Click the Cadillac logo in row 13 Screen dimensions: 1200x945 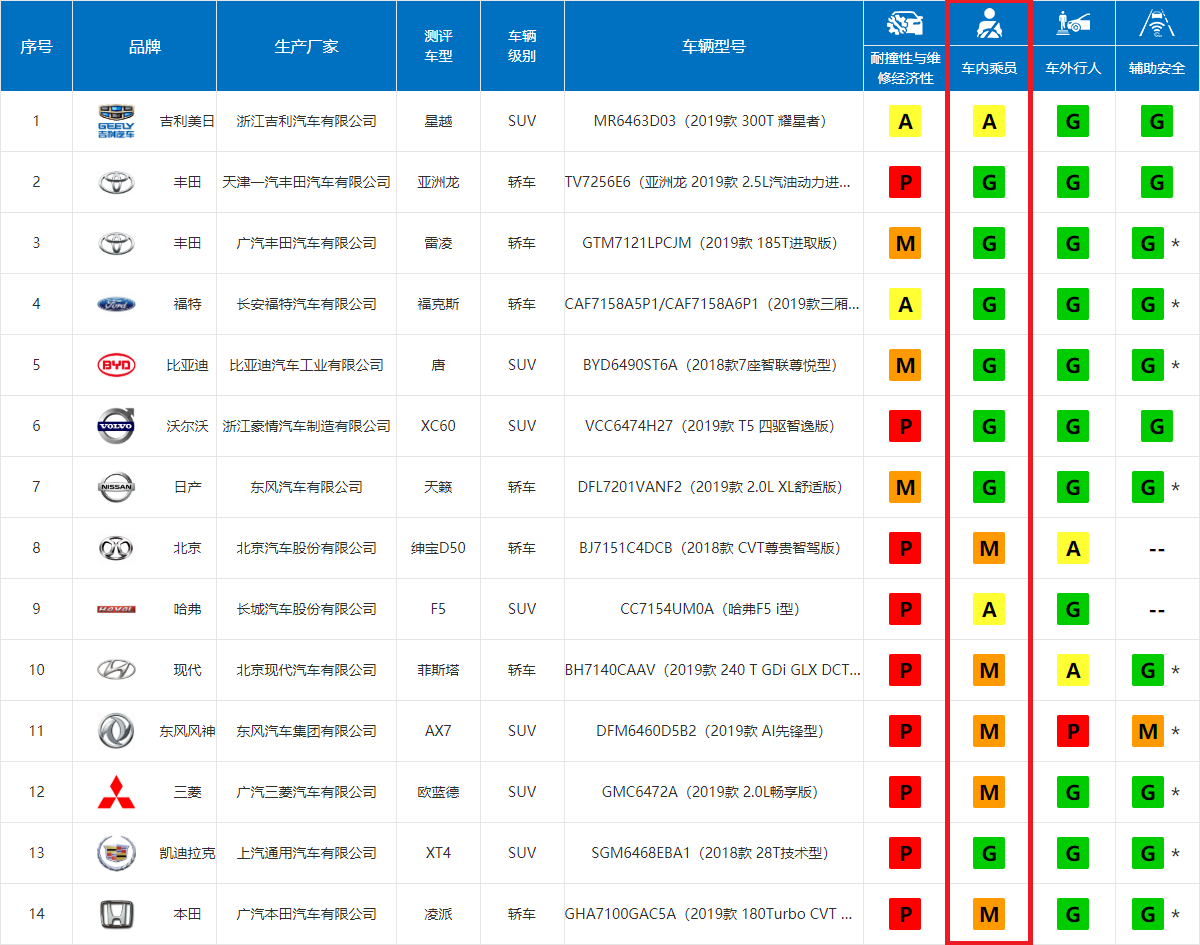pos(116,853)
